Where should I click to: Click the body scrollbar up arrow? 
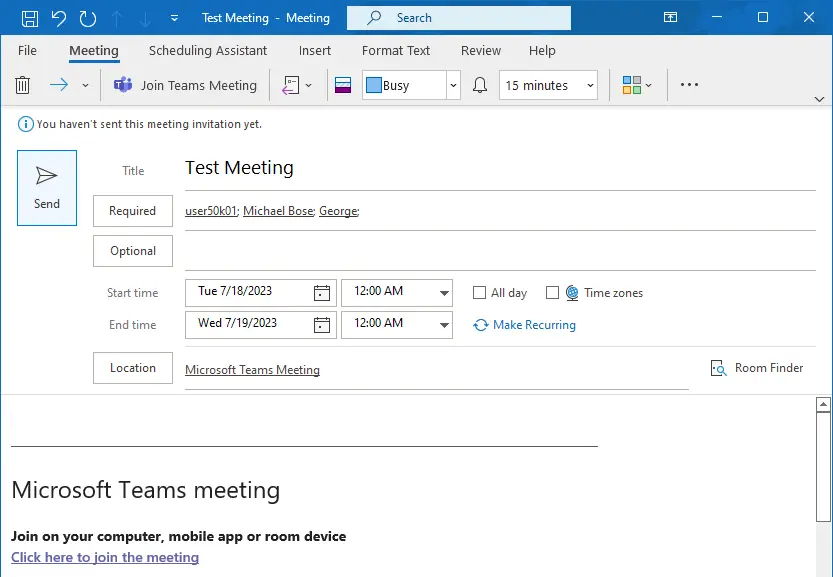(x=823, y=405)
